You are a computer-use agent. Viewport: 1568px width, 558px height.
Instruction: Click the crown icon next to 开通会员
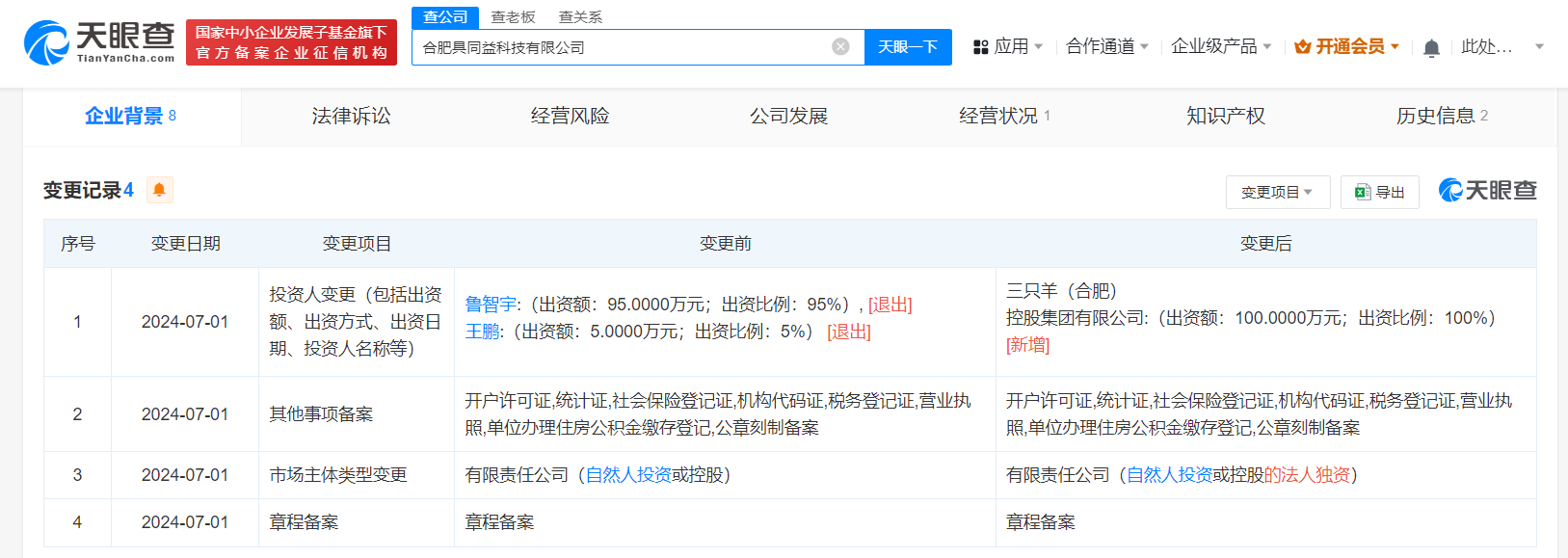[x=1303, y=46]
